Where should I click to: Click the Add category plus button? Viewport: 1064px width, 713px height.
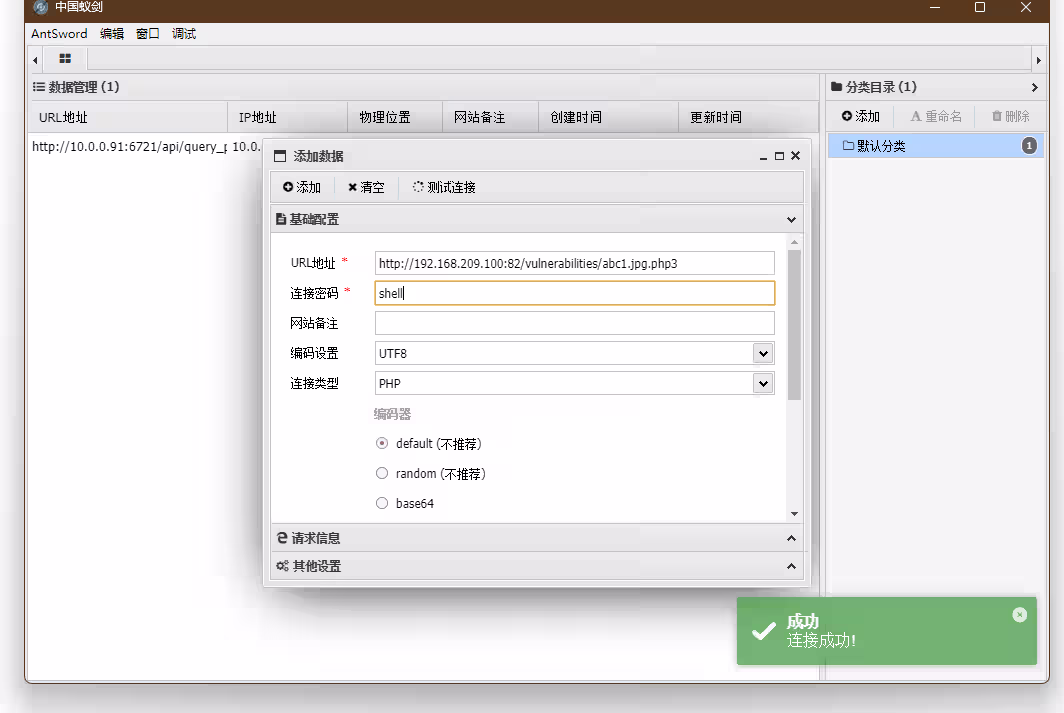click(860, 117)
